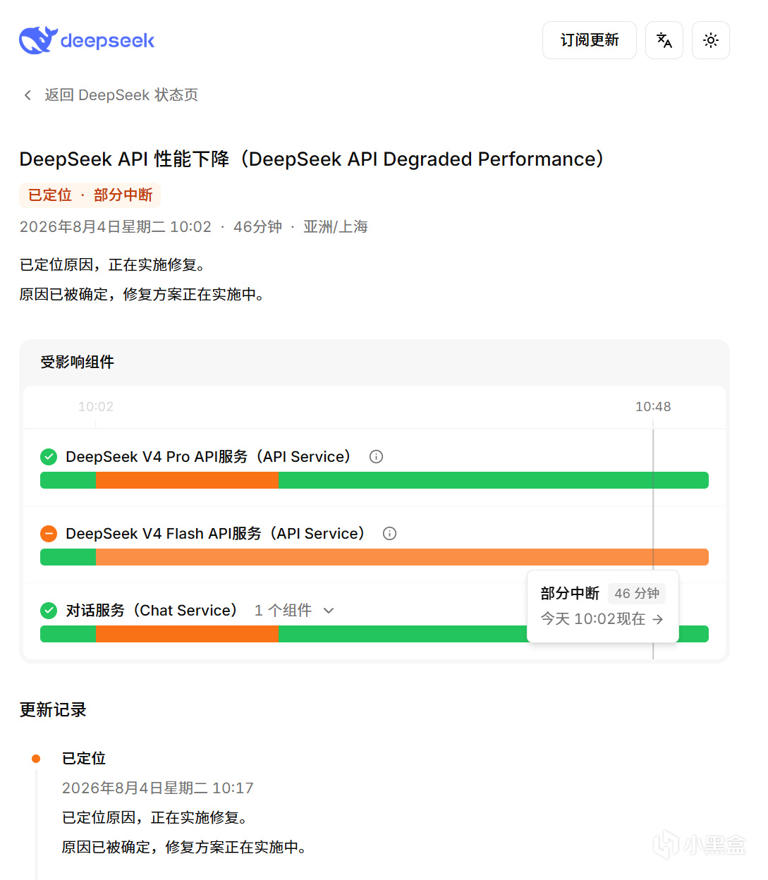The width and height of the screenshot is (768, 880).
Task: Click the 已定位 · 部分中断 status badge
Action: click(x=90, y=195)
